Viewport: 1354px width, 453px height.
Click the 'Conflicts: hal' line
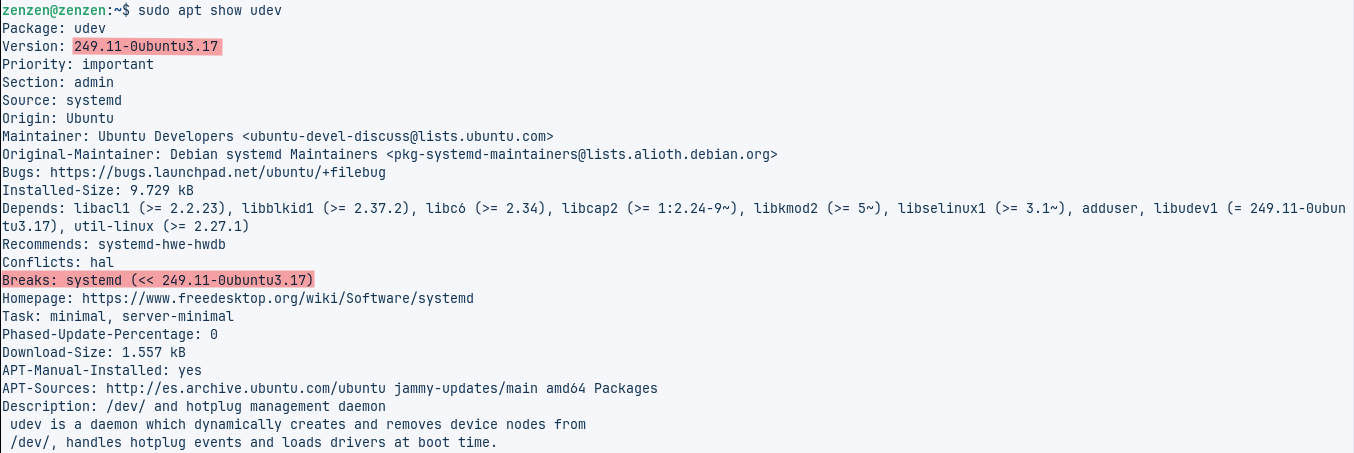click(x=58, y=262)
